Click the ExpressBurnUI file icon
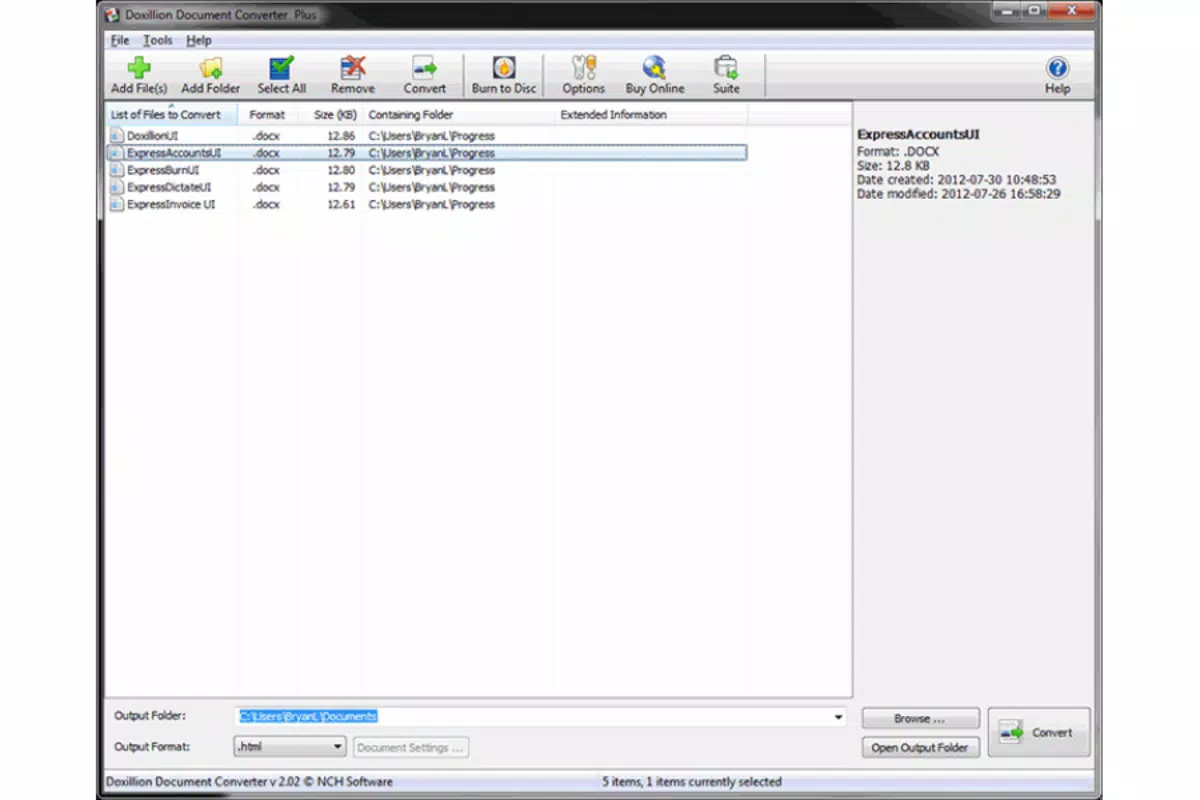This screenshot has height=800, width=1200. click(116, 170)
